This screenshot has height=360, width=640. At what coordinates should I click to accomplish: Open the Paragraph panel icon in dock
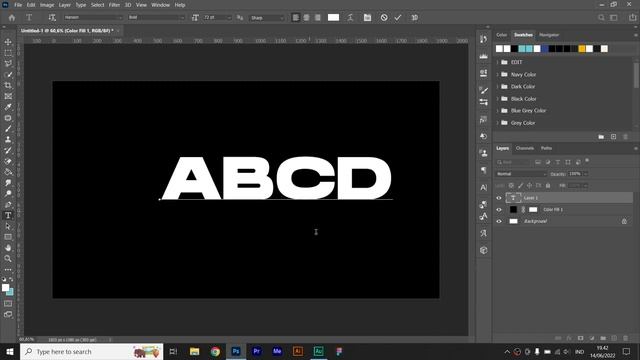tap(484, 170)
